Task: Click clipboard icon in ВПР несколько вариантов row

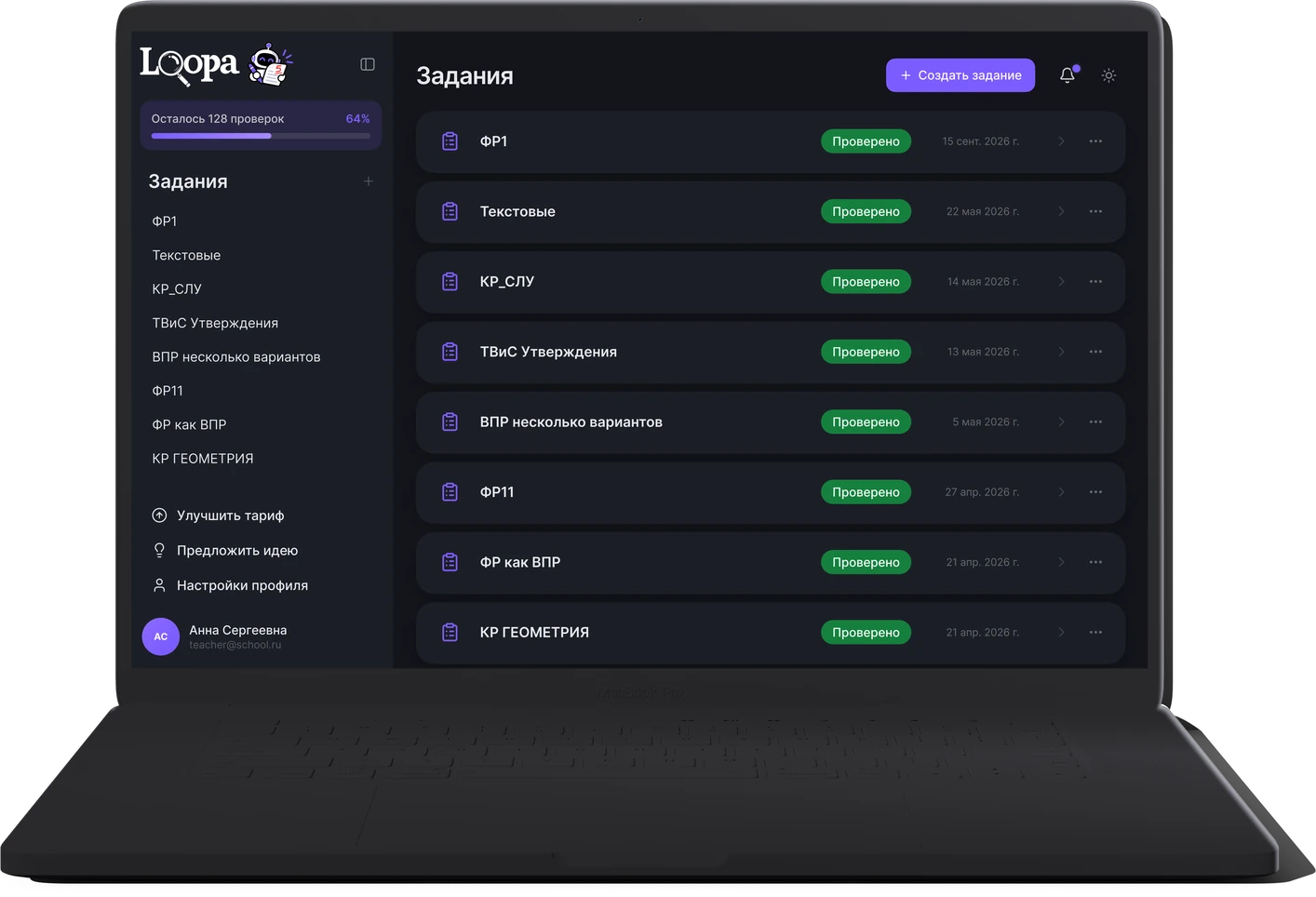Action: 450,422
